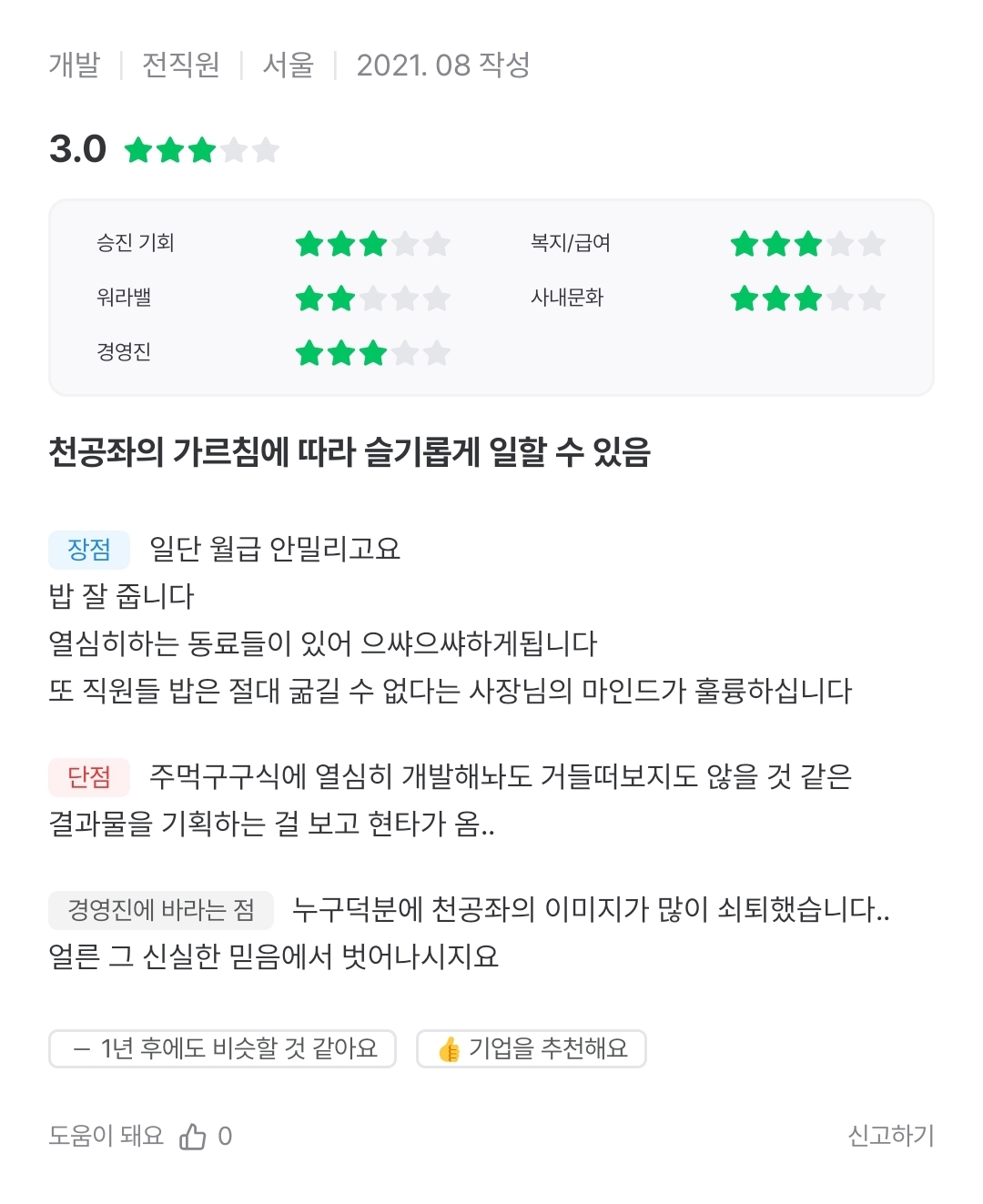Select the 경영진에 바라는 점 label
This screenshot has height=1204, width=983.
pyautogui.click(x=161, y=910)
